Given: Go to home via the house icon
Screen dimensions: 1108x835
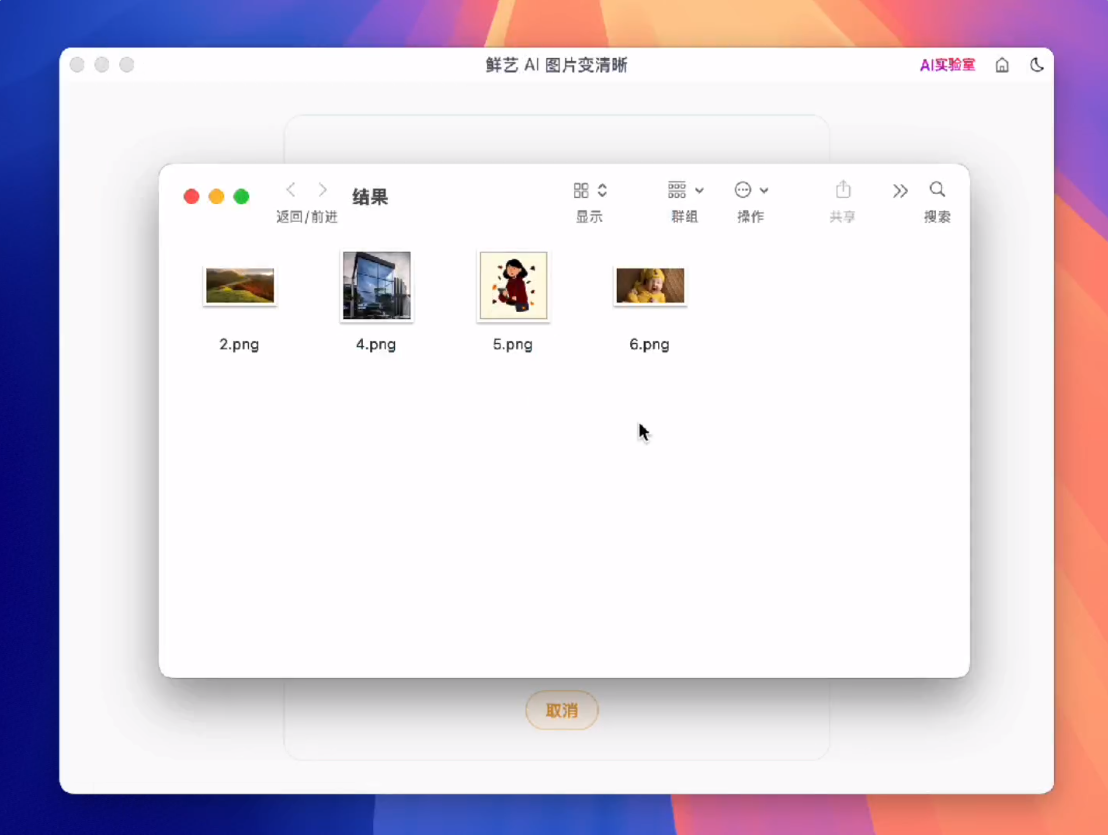Looking at the screenshot, I should click(x=1002, y=65).
